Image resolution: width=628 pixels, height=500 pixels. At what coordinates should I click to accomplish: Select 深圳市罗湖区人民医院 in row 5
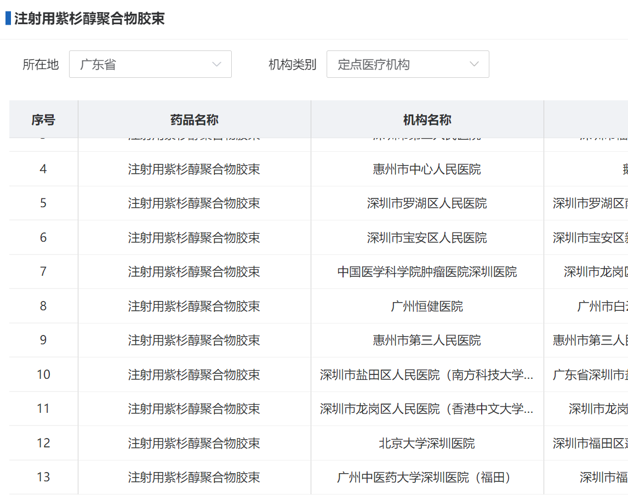427,203
